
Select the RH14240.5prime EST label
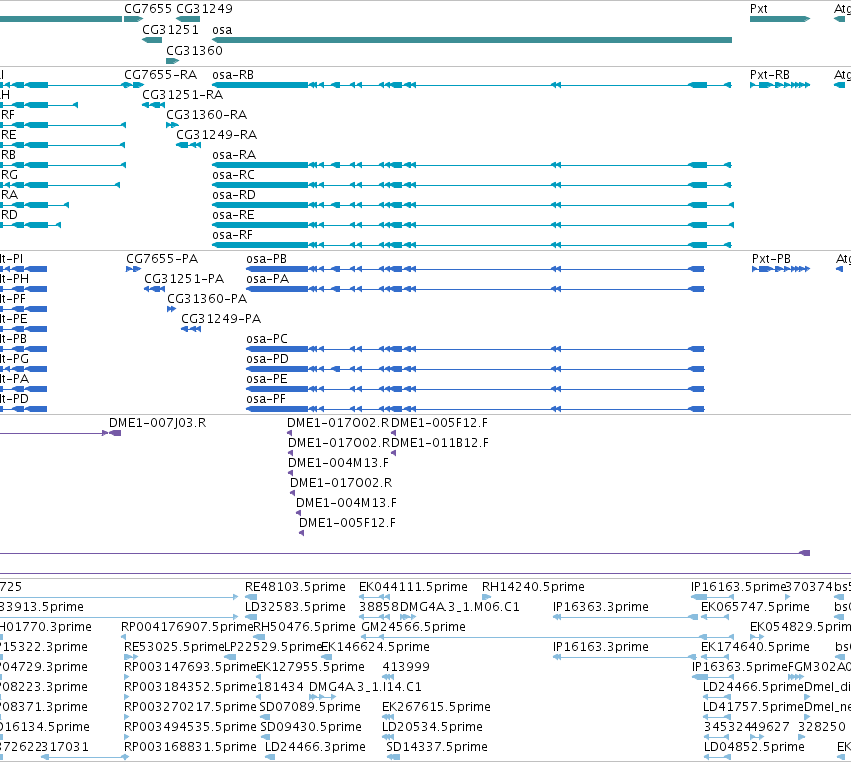coord(534,587)
